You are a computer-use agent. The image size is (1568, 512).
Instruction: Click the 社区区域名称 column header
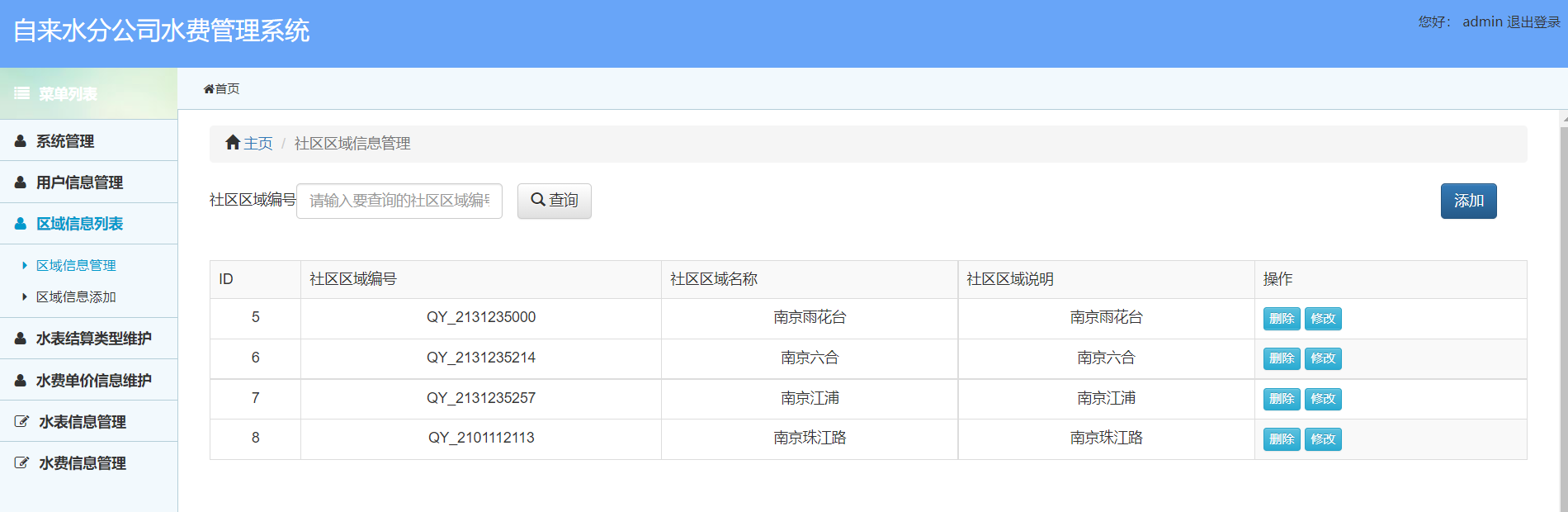[810, 279]
